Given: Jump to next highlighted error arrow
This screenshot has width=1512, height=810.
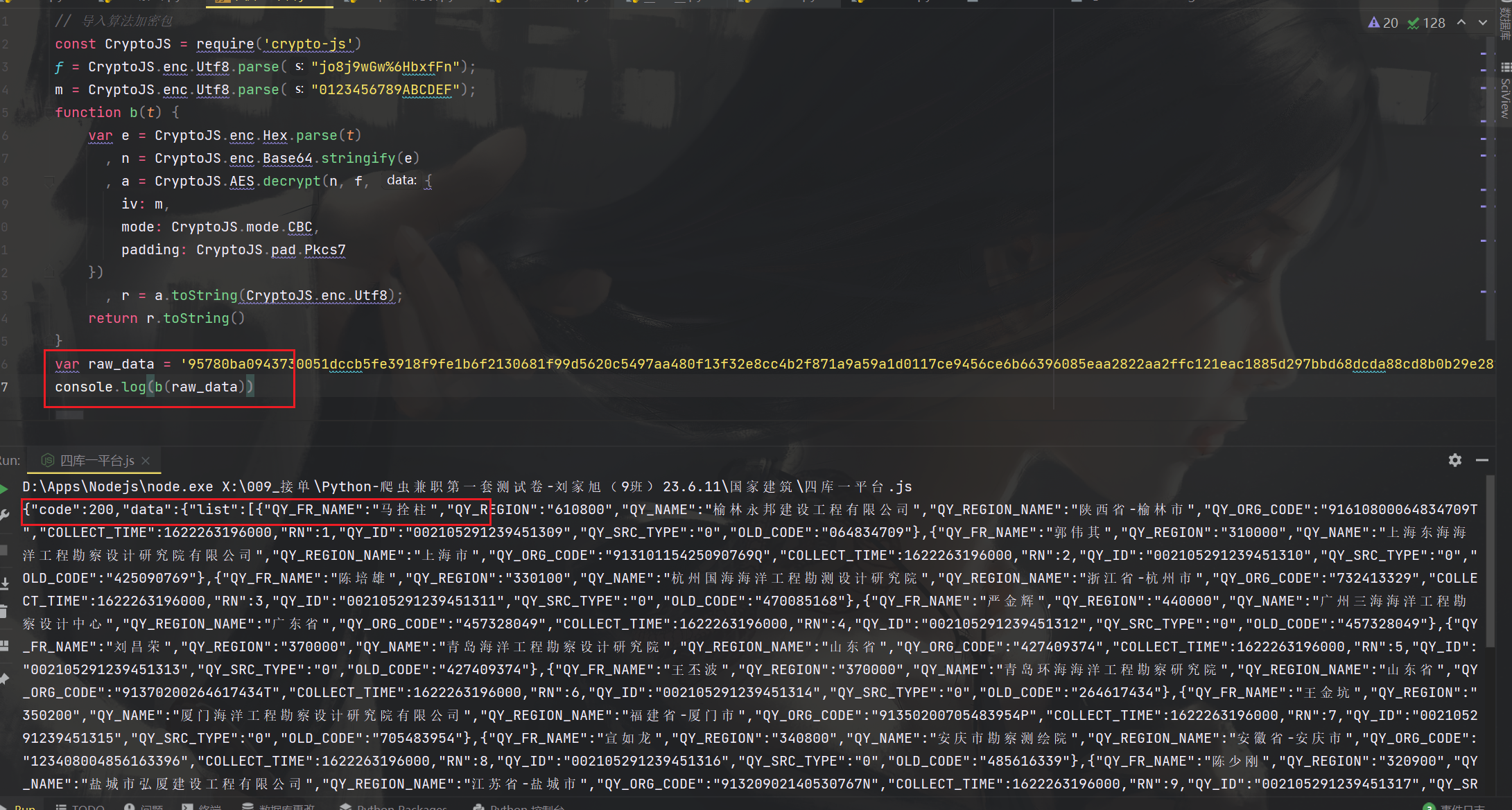Looking at the screenshot, I should click(x=1483, y=23).
